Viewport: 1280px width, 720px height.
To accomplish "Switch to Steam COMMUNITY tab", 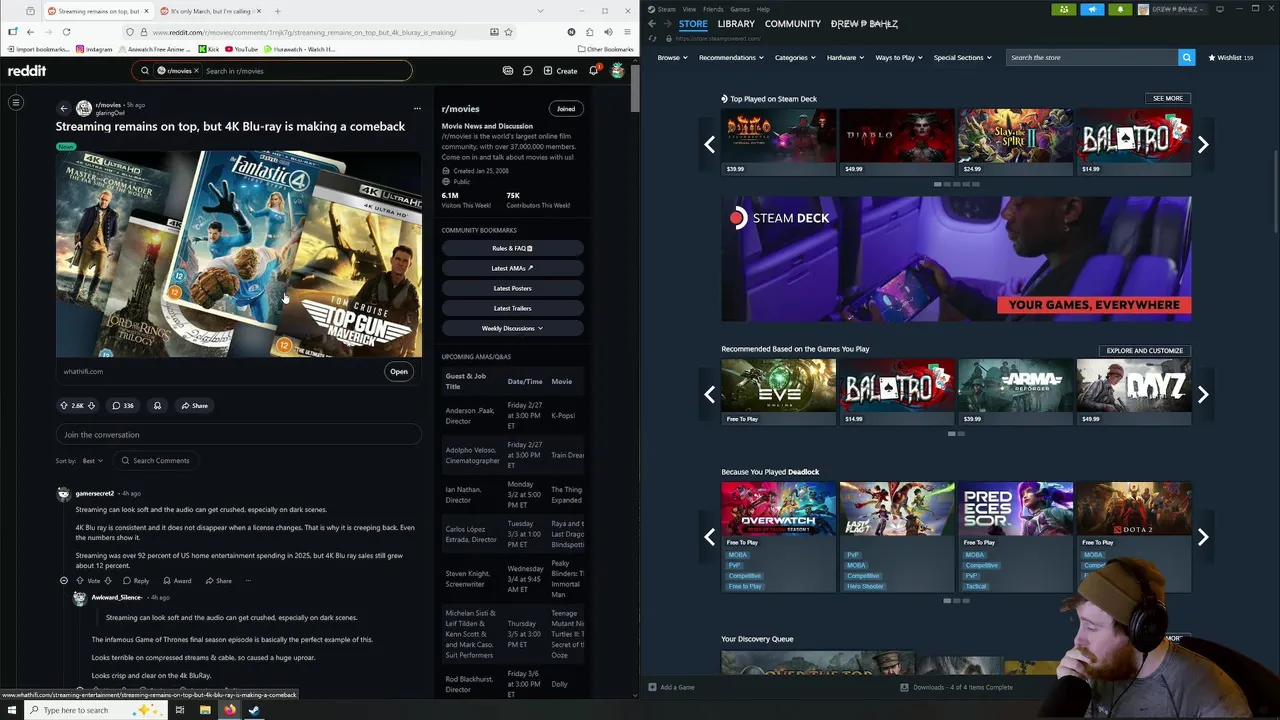I will pos(792,24).
